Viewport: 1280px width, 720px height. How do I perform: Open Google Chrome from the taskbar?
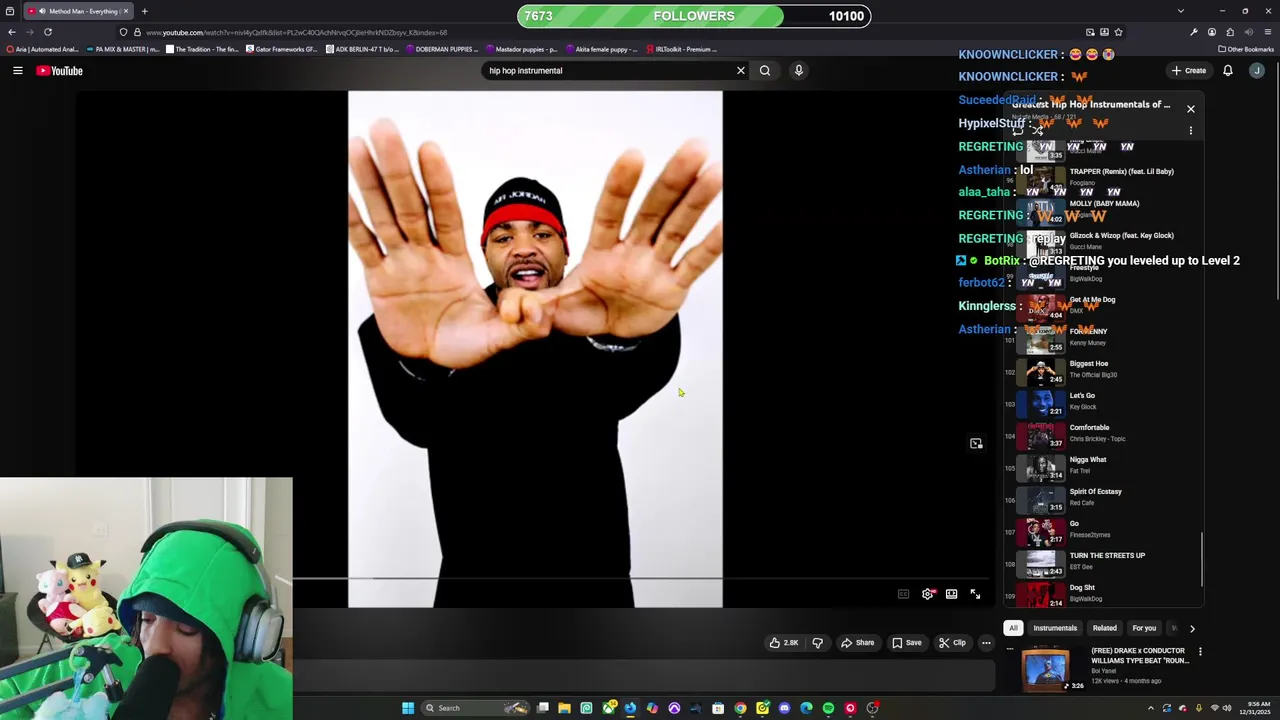[740, 708]
